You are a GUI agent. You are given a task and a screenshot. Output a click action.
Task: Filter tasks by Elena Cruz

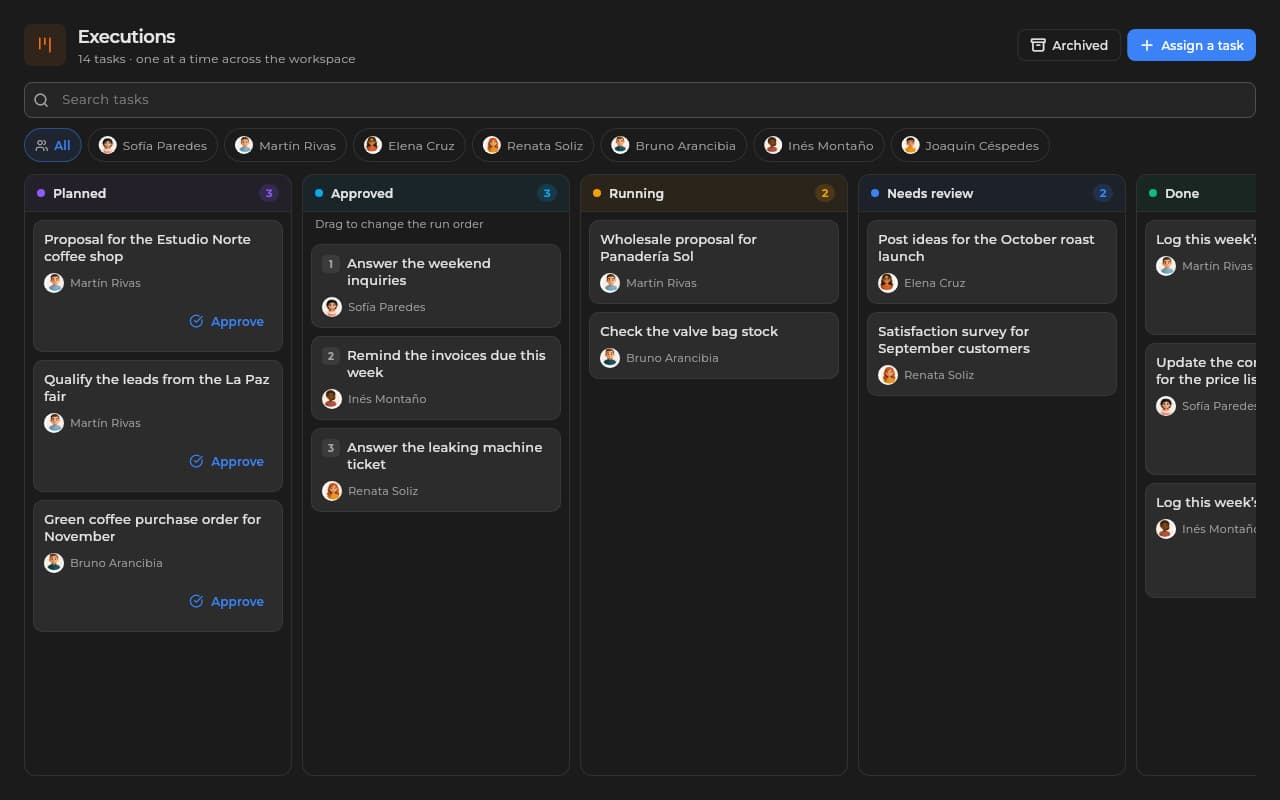pyautogui.click(x=409, y=145)
